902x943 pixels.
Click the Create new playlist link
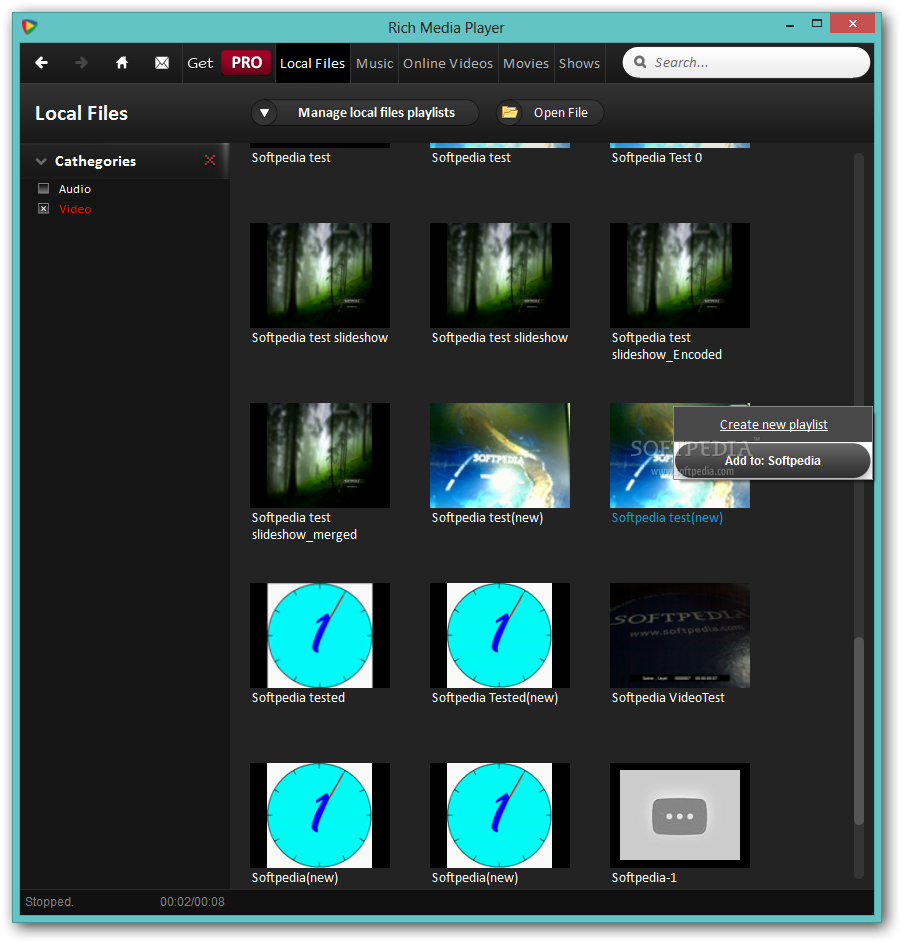(x=773, y=425)
